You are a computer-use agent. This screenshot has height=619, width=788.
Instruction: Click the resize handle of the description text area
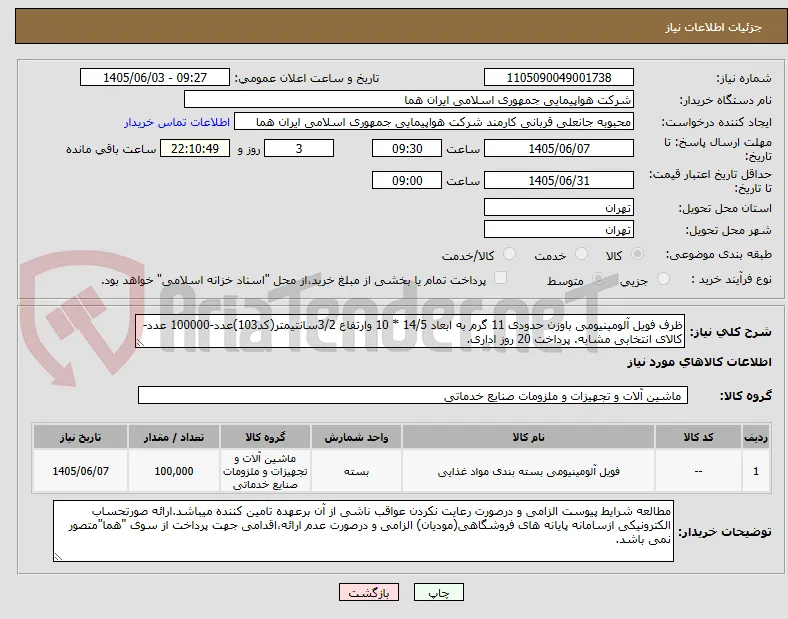[x=140, y=343]
